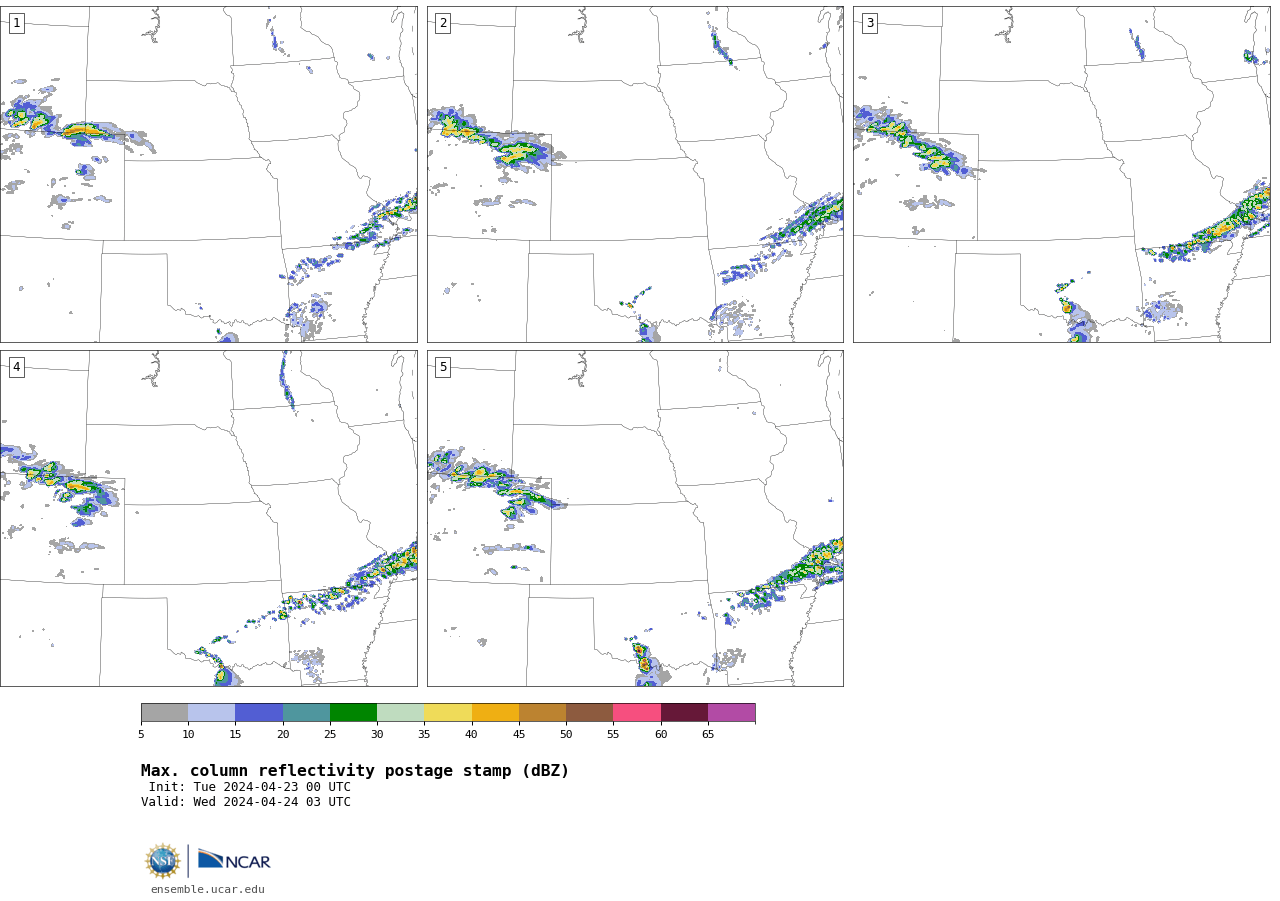
Task: Click the brown 50-55 dBZ swatch
Action: coord(590,713)
